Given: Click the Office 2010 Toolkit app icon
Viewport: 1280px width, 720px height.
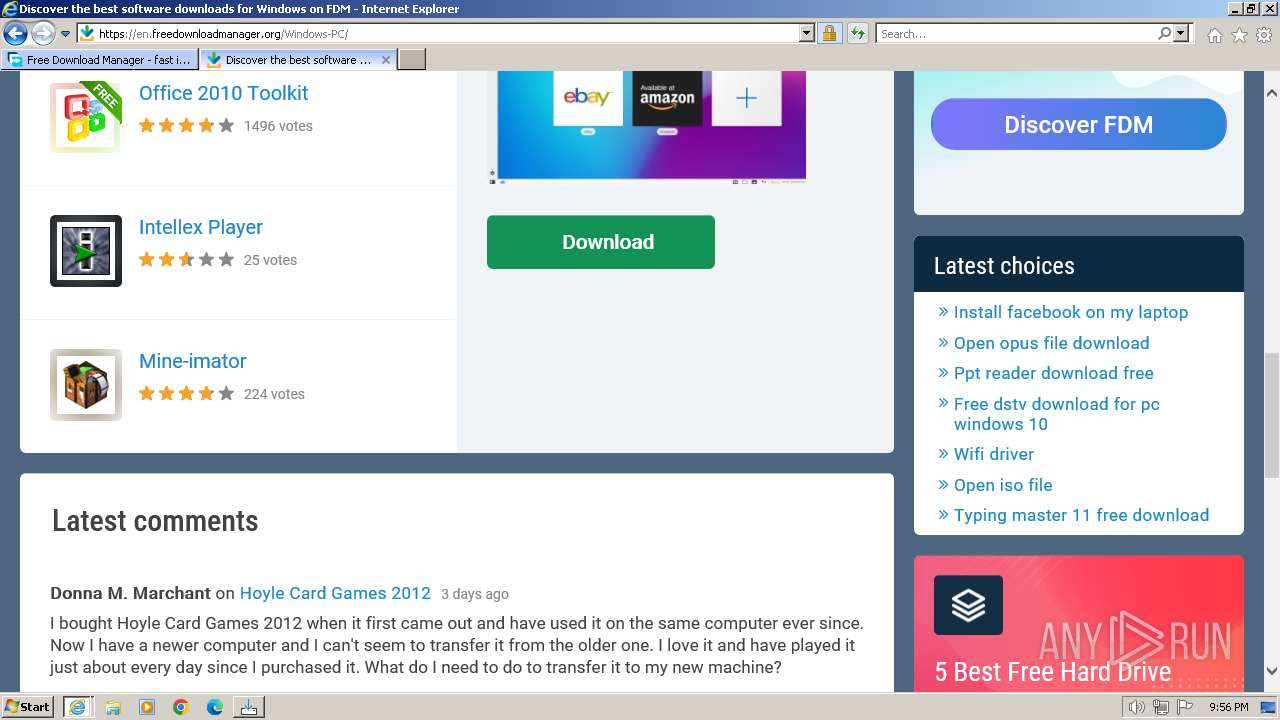Looking at the screenshot, I should click(86, 116).
